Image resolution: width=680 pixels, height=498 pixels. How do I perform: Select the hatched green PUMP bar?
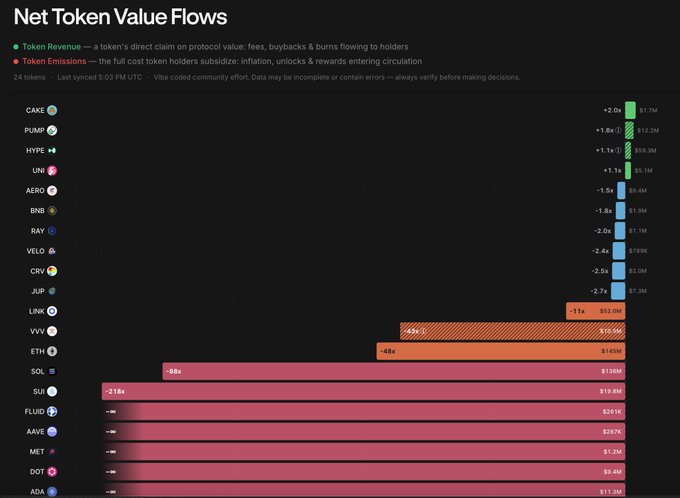(629, 130)
